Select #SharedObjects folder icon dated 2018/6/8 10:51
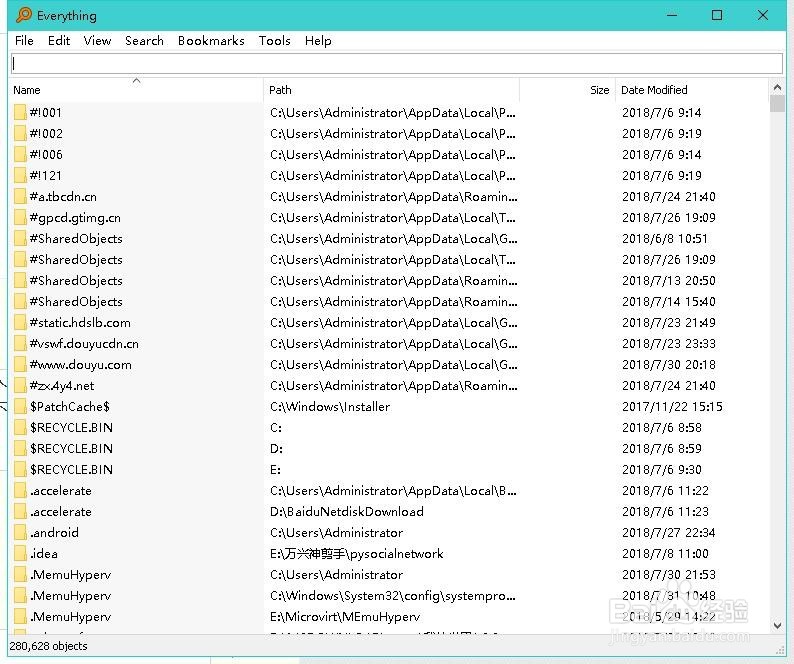Image resolution: width=794 pixels, height=664 pixels. tap(20, 239)
